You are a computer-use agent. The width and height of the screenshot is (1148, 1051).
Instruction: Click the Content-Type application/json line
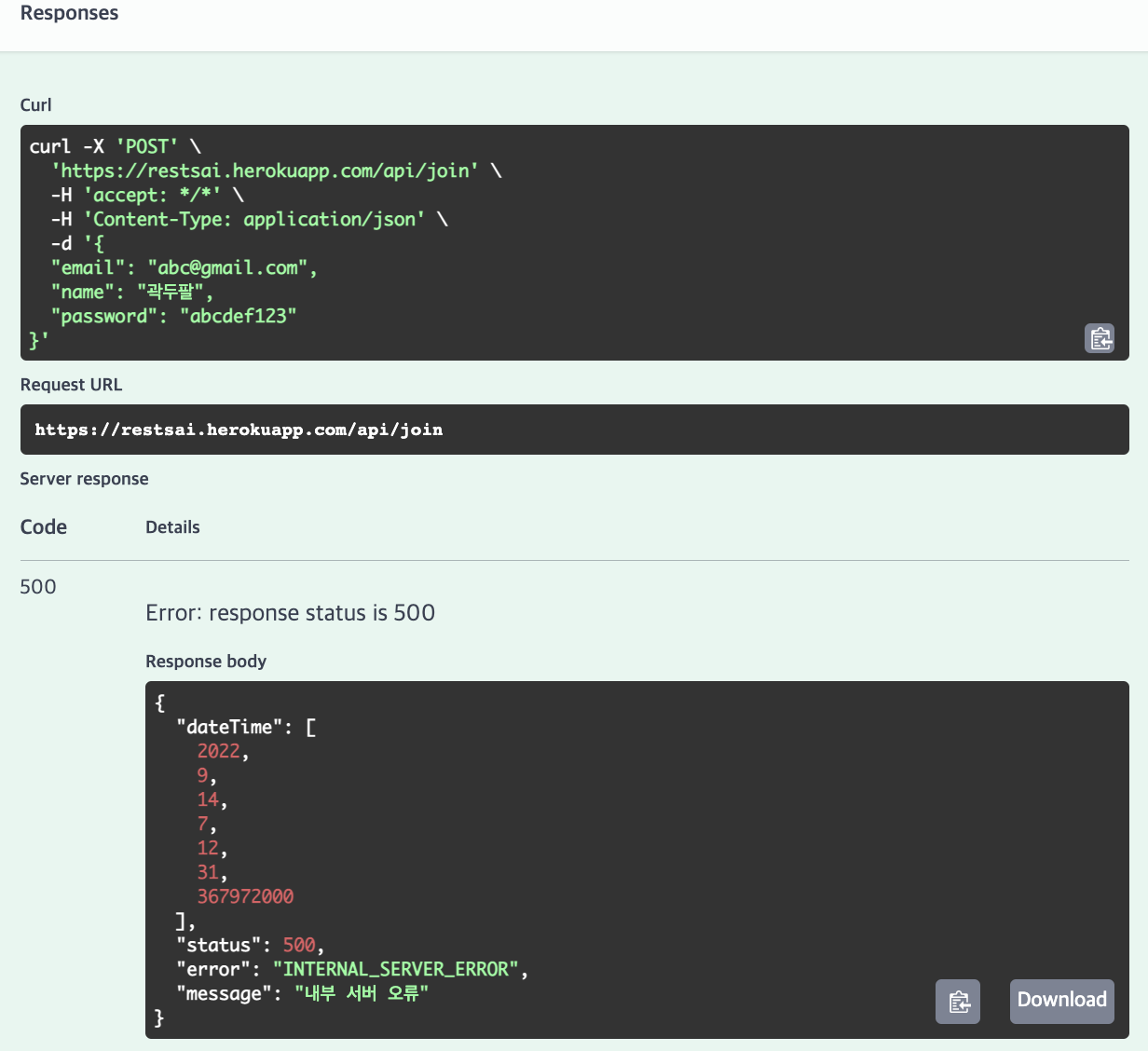coord(249,219)
